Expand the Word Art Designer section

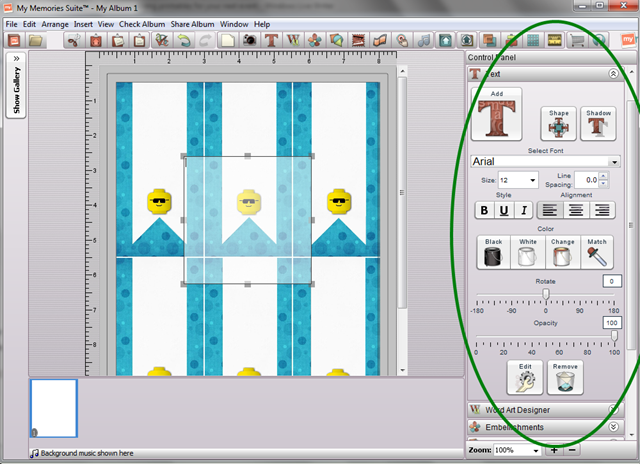(613, 409)
